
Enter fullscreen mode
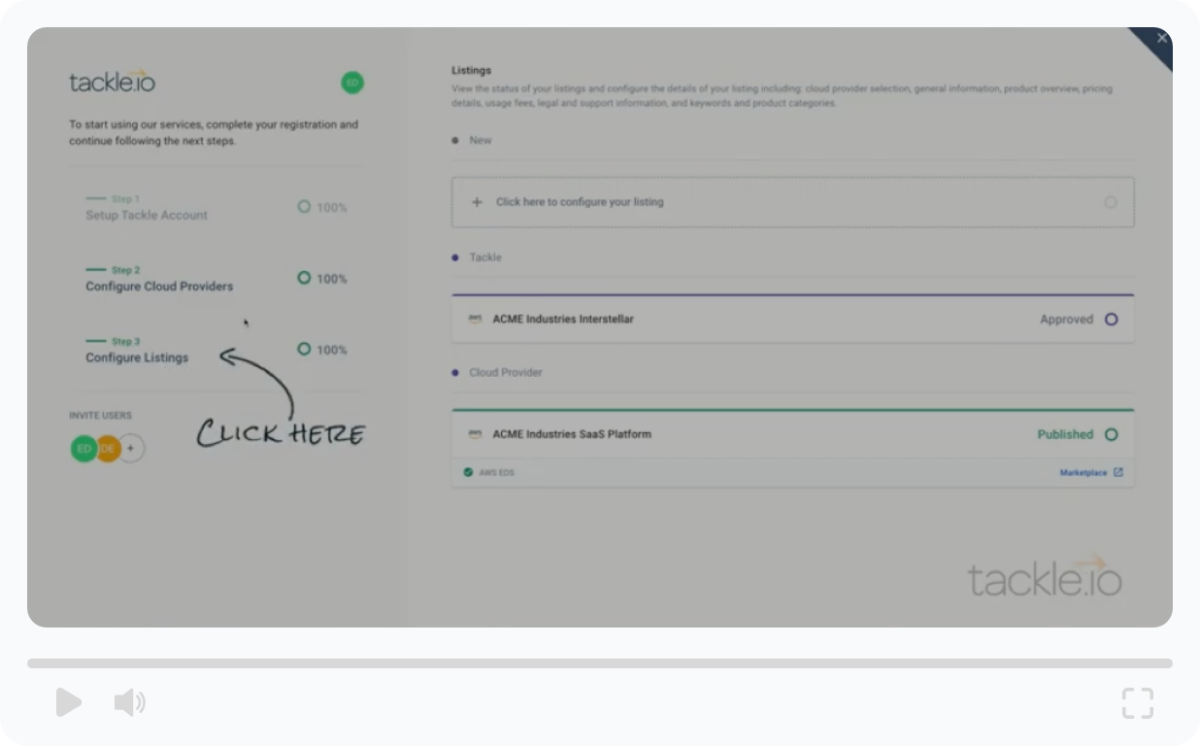(x=1137, y=702)
